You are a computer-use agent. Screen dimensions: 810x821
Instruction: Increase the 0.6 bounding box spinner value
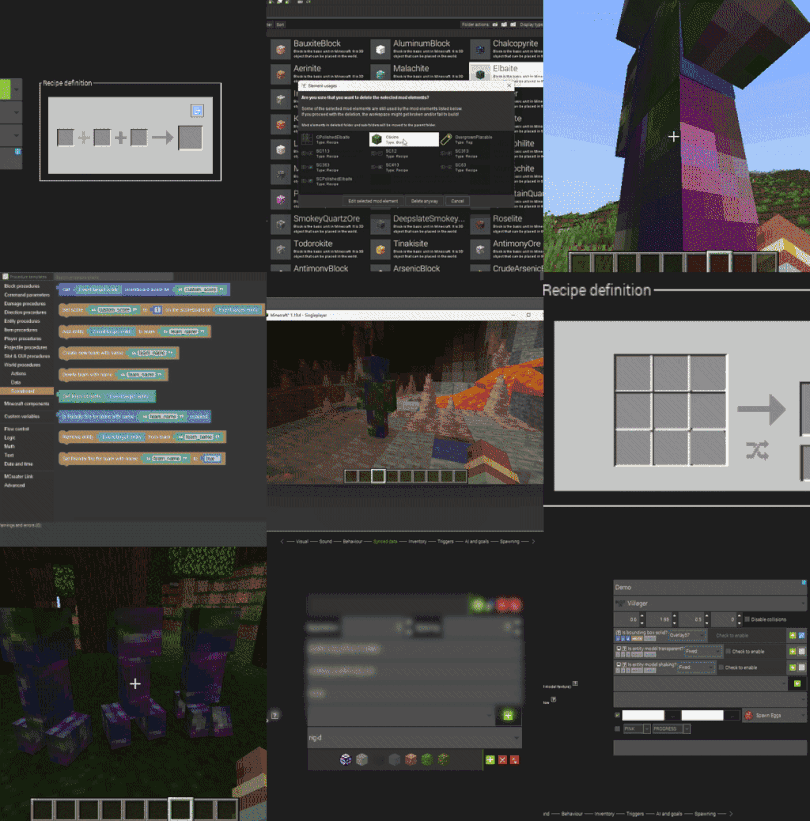(x=642, y=616)
